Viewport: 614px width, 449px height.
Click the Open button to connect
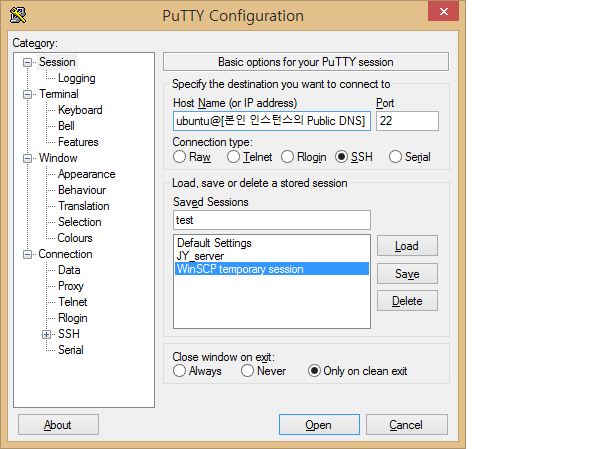[319, 425]
